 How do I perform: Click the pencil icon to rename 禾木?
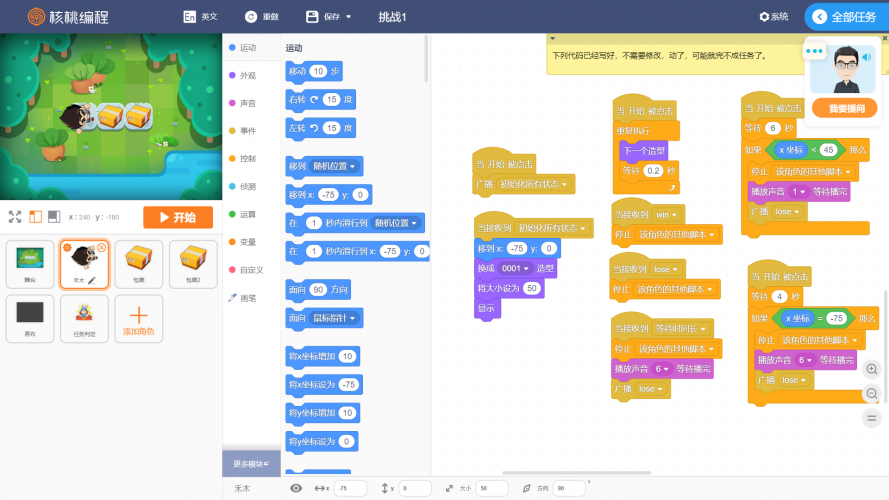[91, 280]
